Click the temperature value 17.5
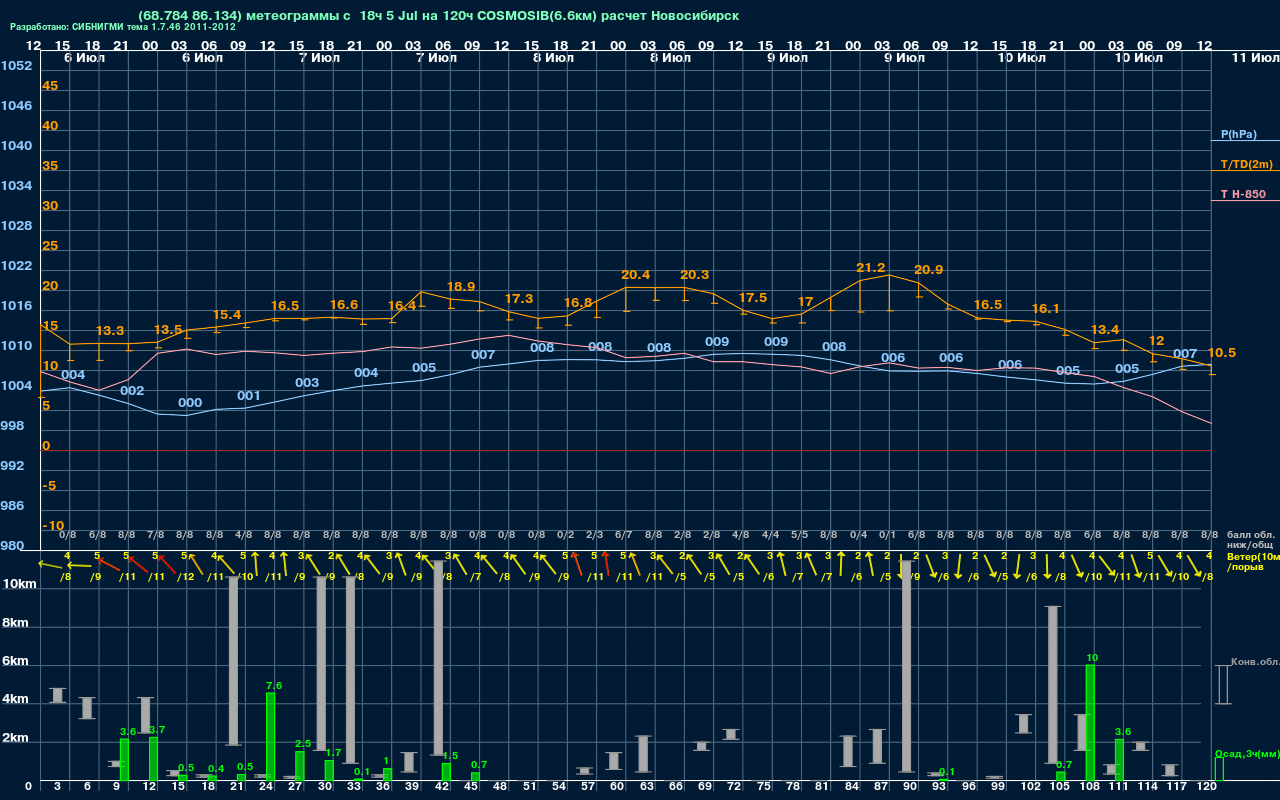1280x800 pixels. pos(752,298)
